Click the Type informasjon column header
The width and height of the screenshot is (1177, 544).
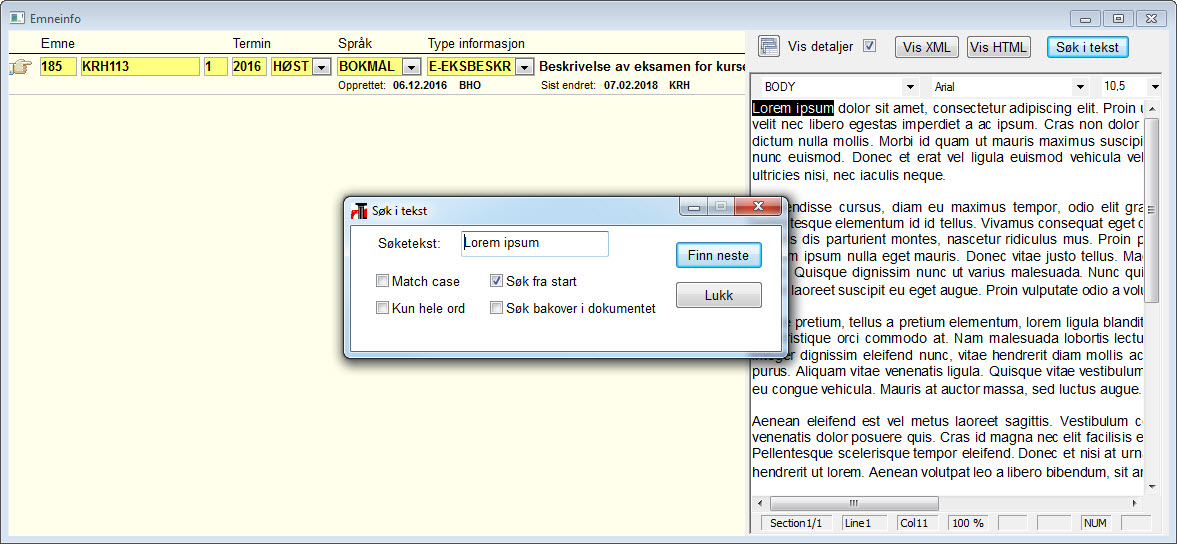[476, 44]
